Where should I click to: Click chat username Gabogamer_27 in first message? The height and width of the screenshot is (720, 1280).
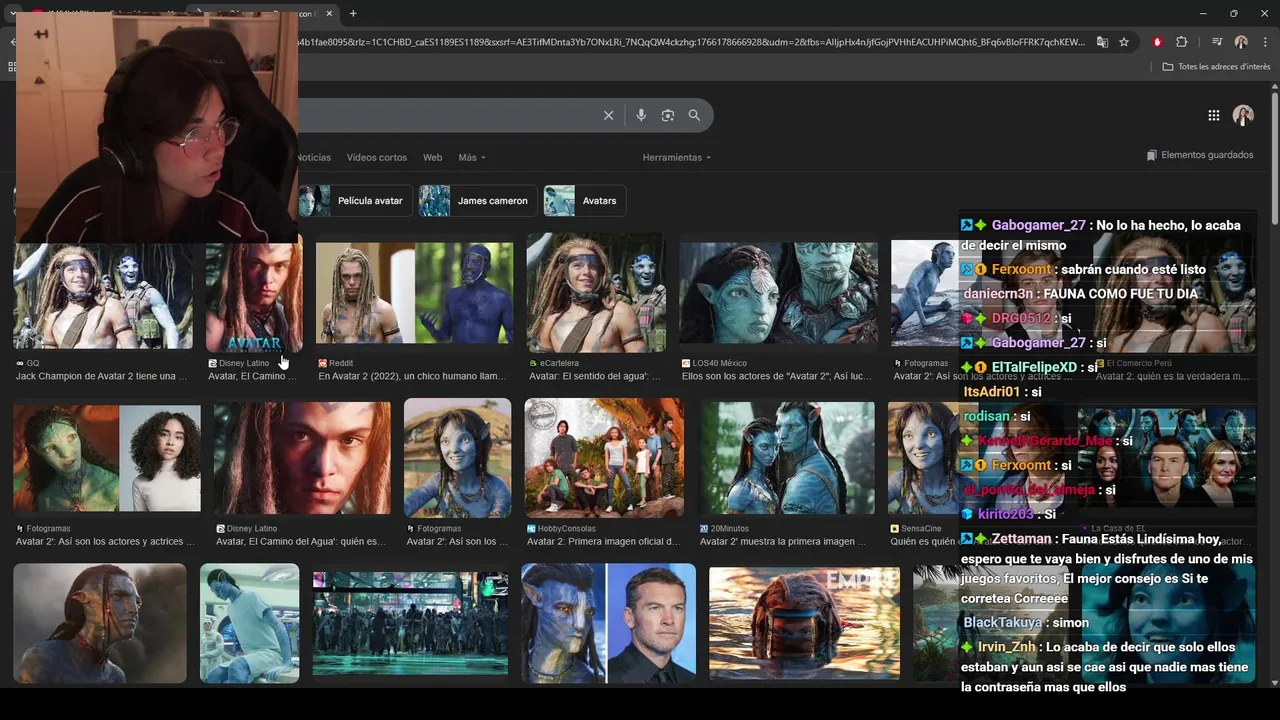(1038, 226)
